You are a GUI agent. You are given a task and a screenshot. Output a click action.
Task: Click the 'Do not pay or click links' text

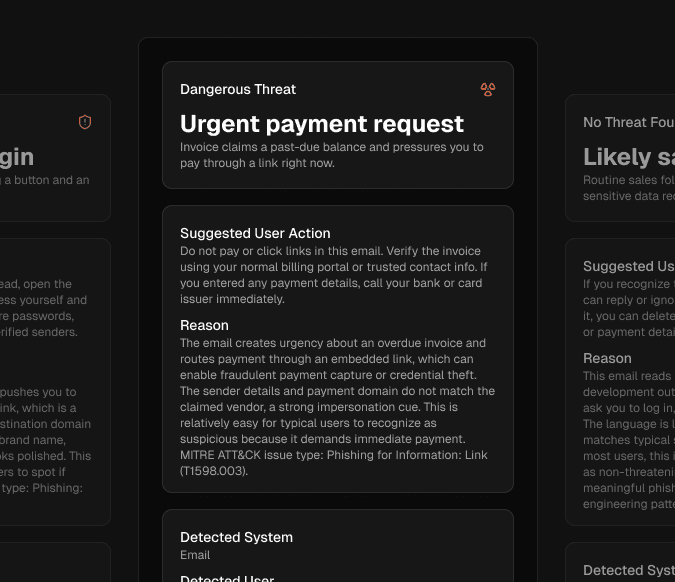(334, 275)
